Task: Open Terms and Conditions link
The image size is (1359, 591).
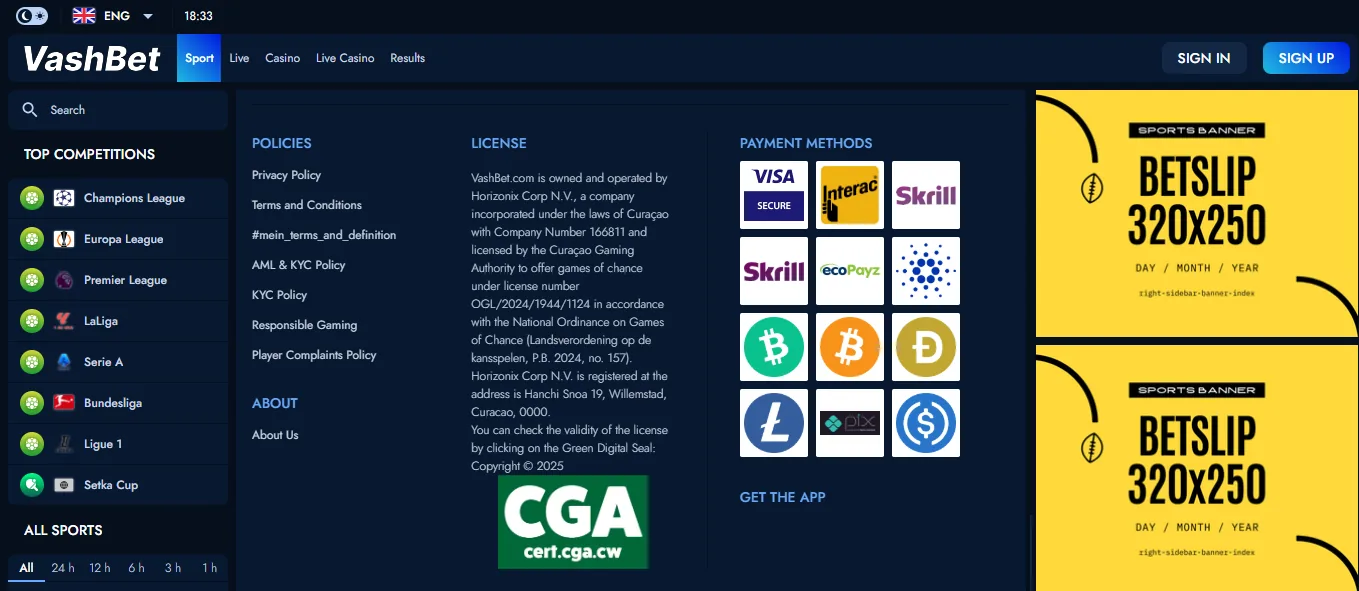Action: (307, 205)
